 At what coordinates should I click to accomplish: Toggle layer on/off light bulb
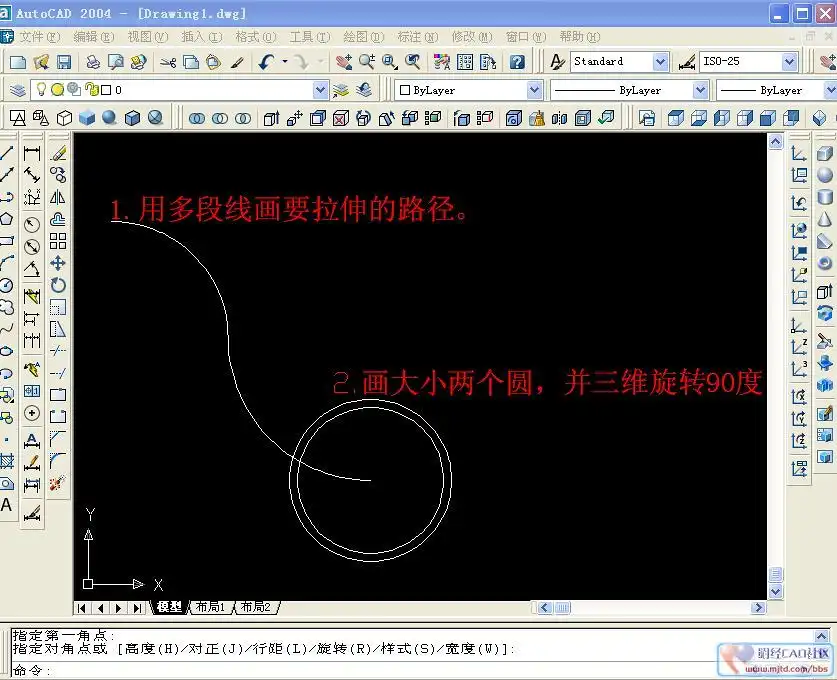41,89
